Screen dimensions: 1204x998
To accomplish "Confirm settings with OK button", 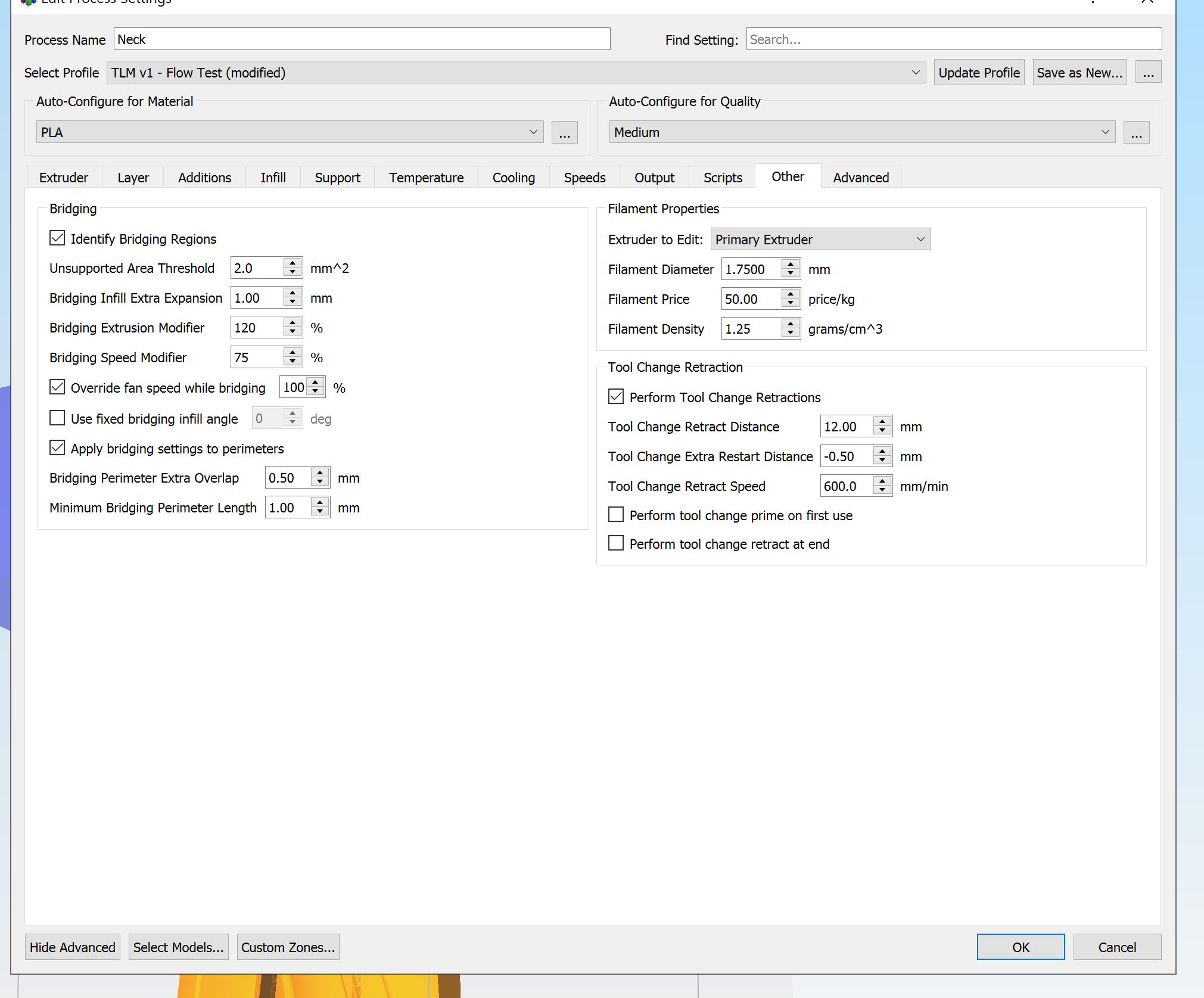I will [x=1021, y=947].
